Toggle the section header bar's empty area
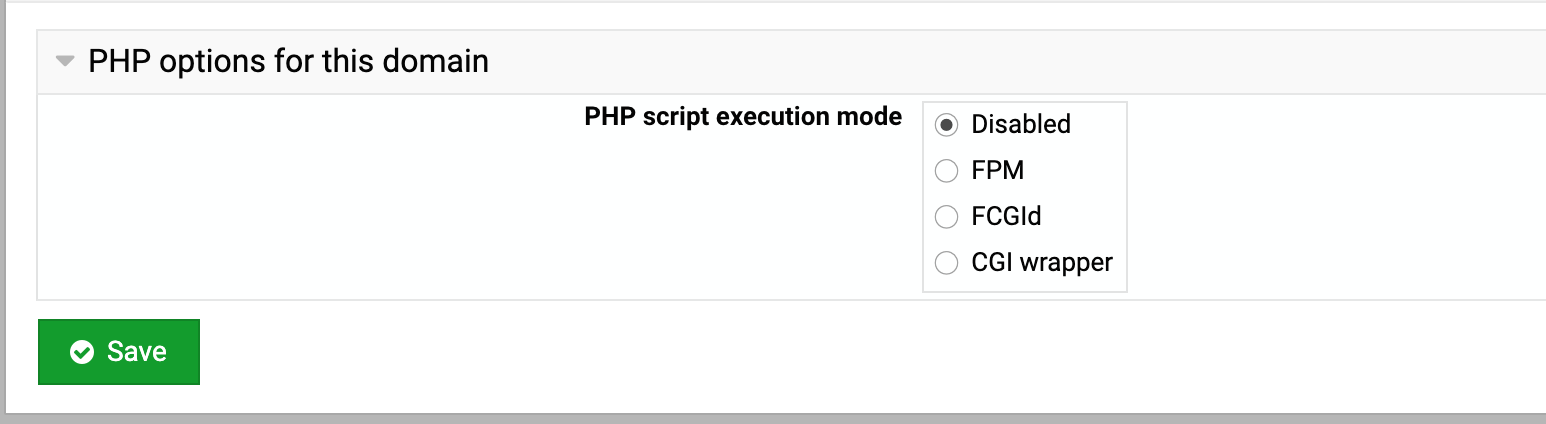The image size is (1546, 424). [1000, 62]
